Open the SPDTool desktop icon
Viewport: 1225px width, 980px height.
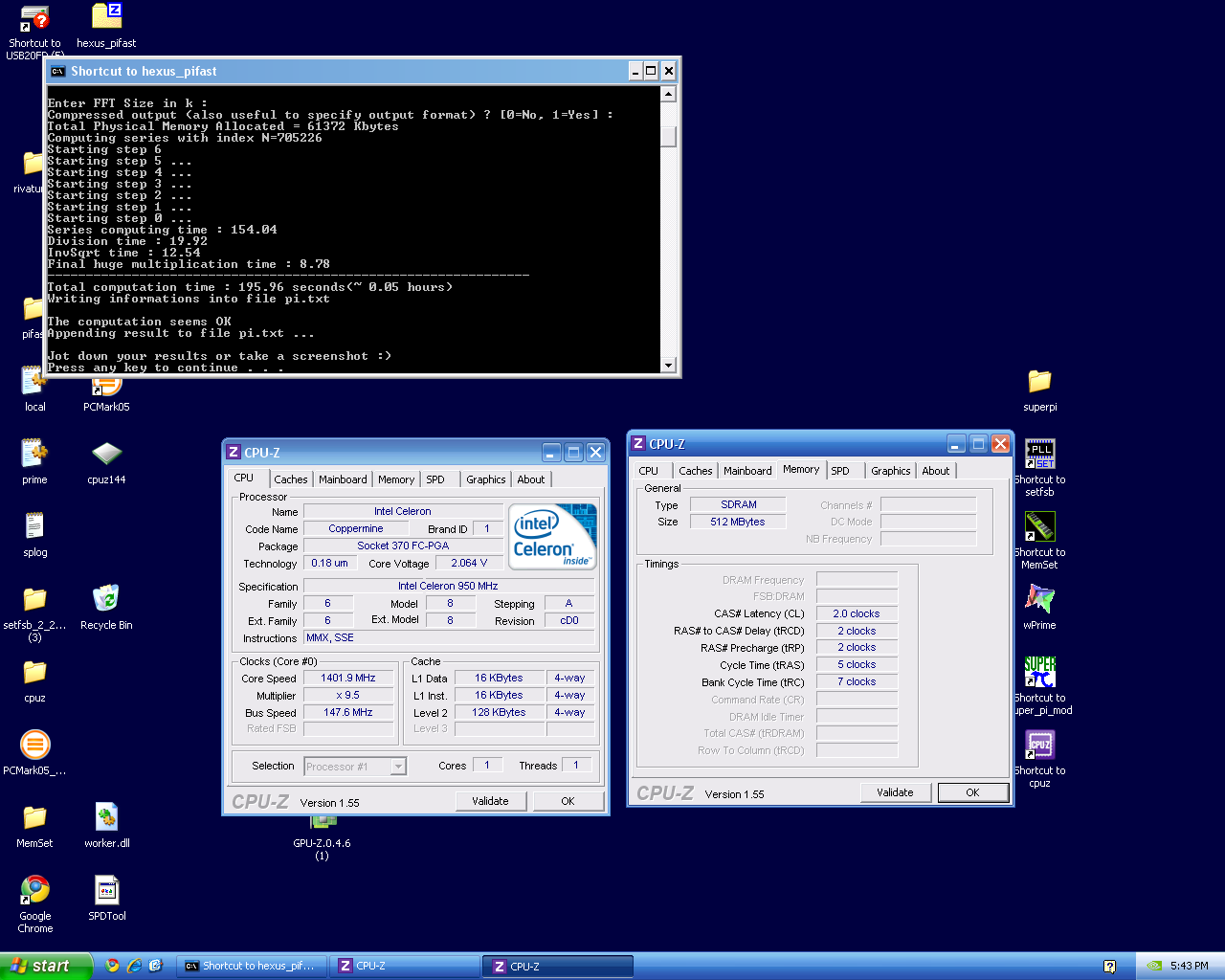click(x=106, y=889)
